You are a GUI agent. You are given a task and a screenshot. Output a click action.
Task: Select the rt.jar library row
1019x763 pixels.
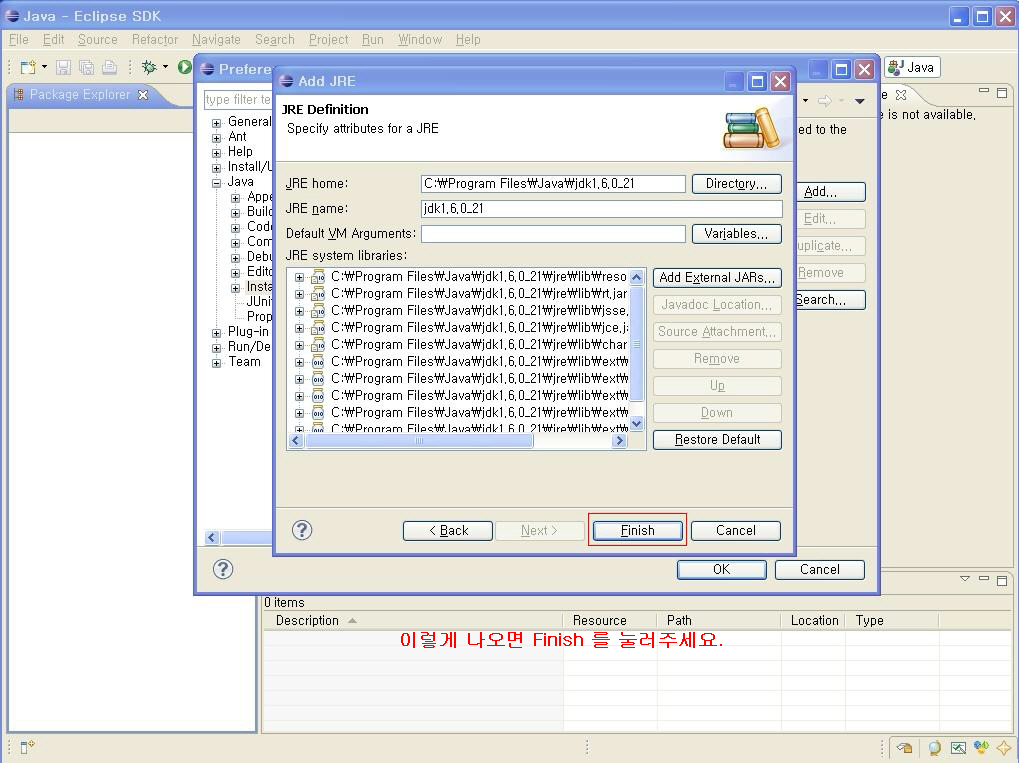[479, 294]
